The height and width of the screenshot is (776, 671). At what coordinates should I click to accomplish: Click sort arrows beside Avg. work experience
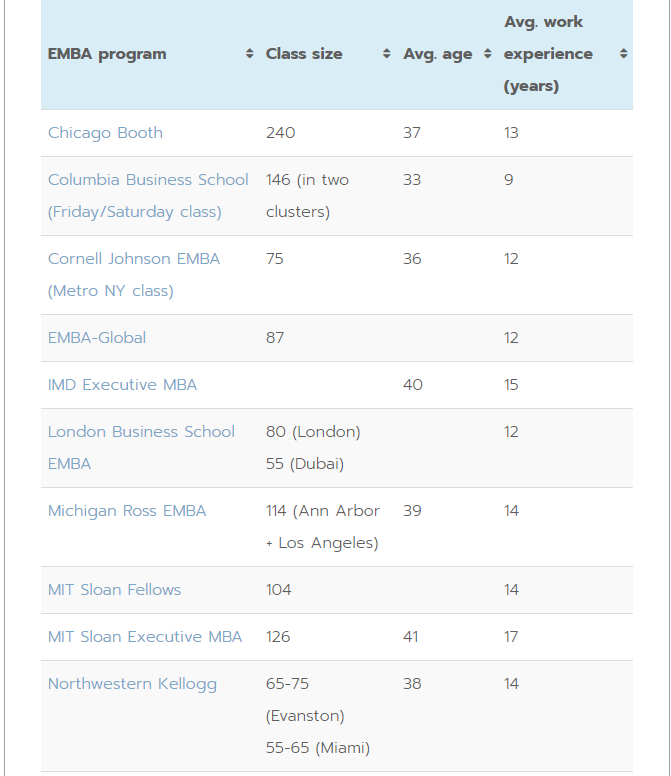624,54
